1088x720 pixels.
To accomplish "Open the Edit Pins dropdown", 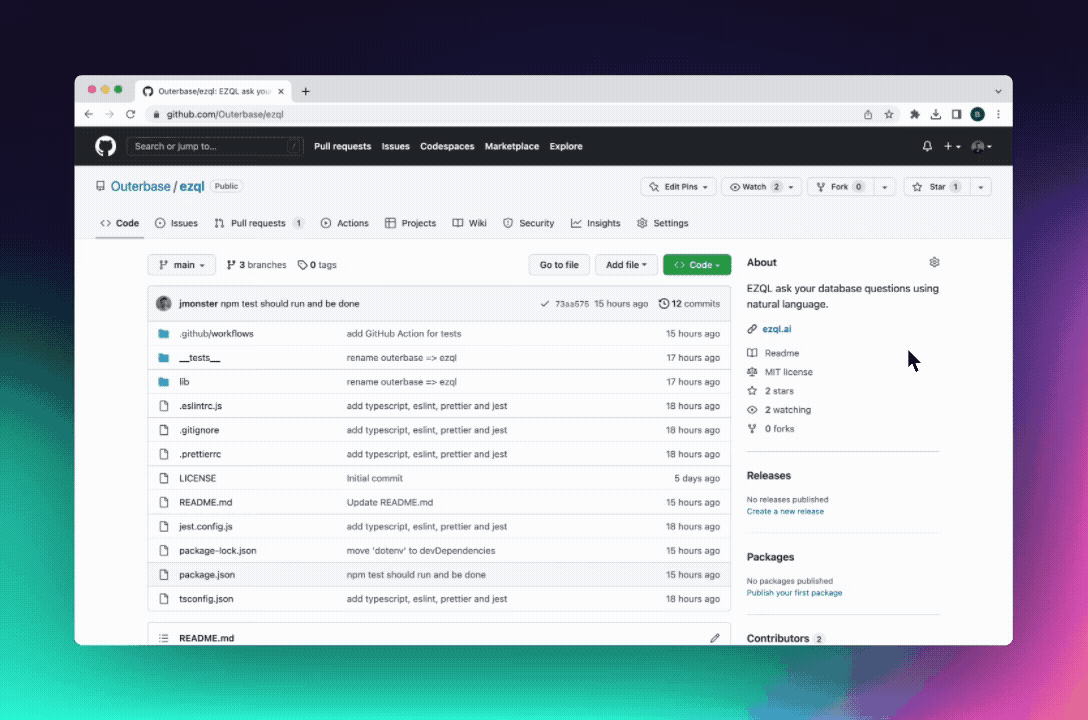I will [678, 186].
